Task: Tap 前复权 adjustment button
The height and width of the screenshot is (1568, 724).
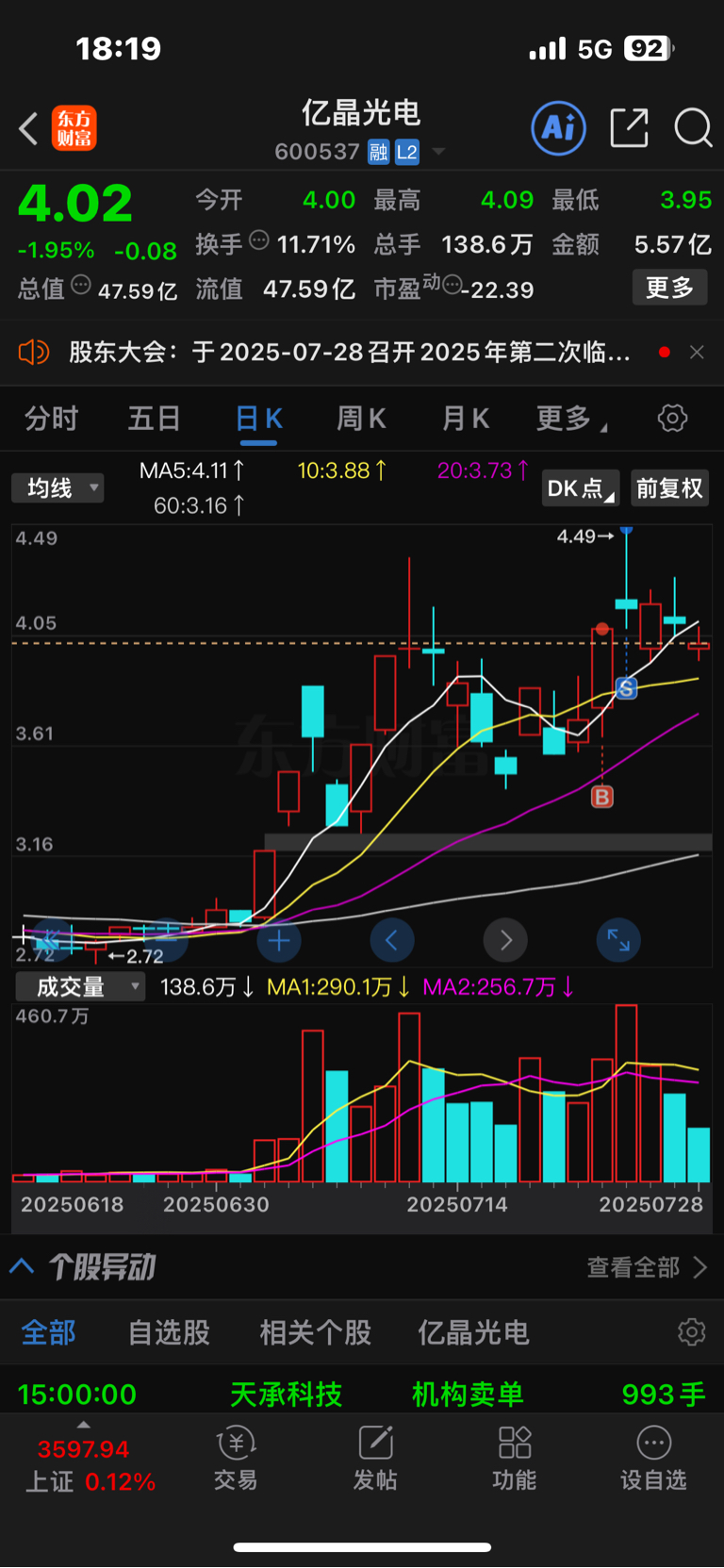Action: [669, 488]
